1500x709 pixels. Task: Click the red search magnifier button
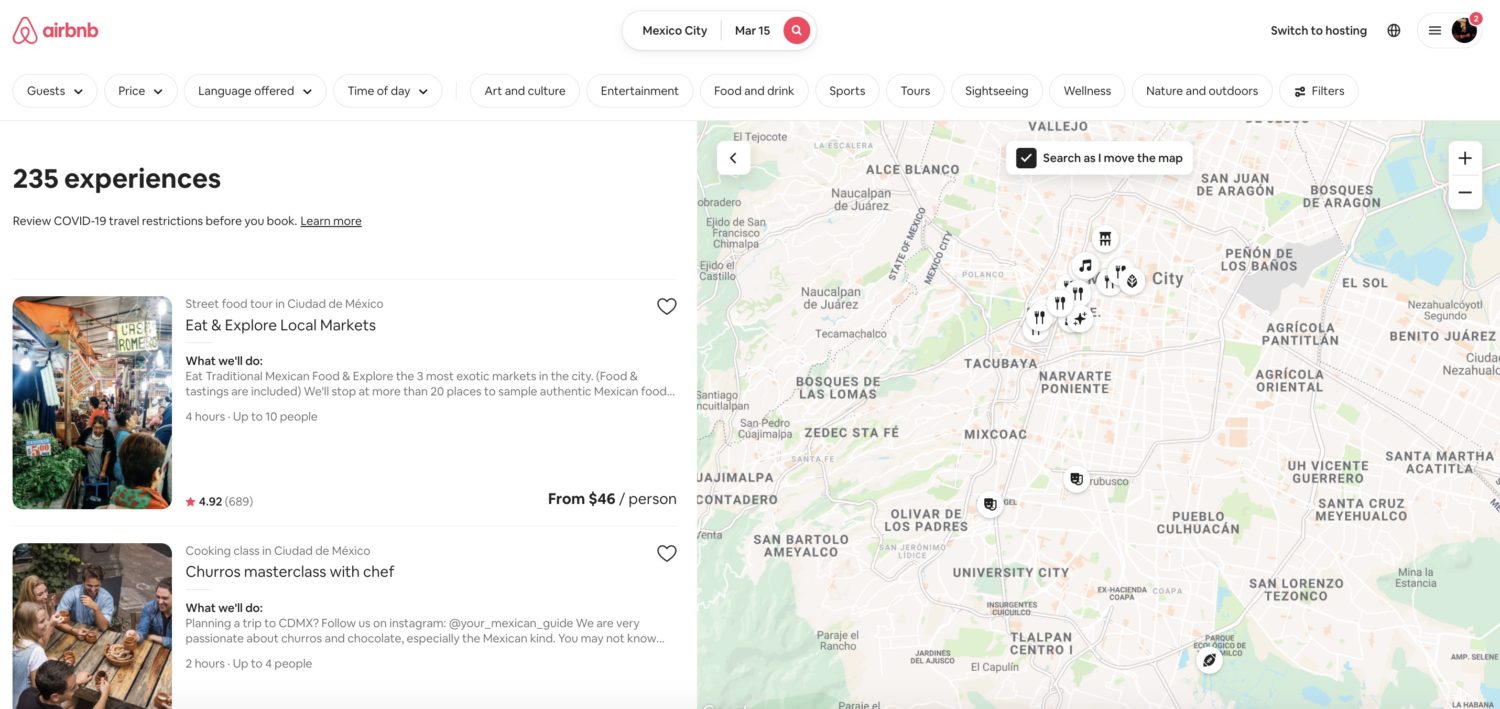[x=796, y=30]
